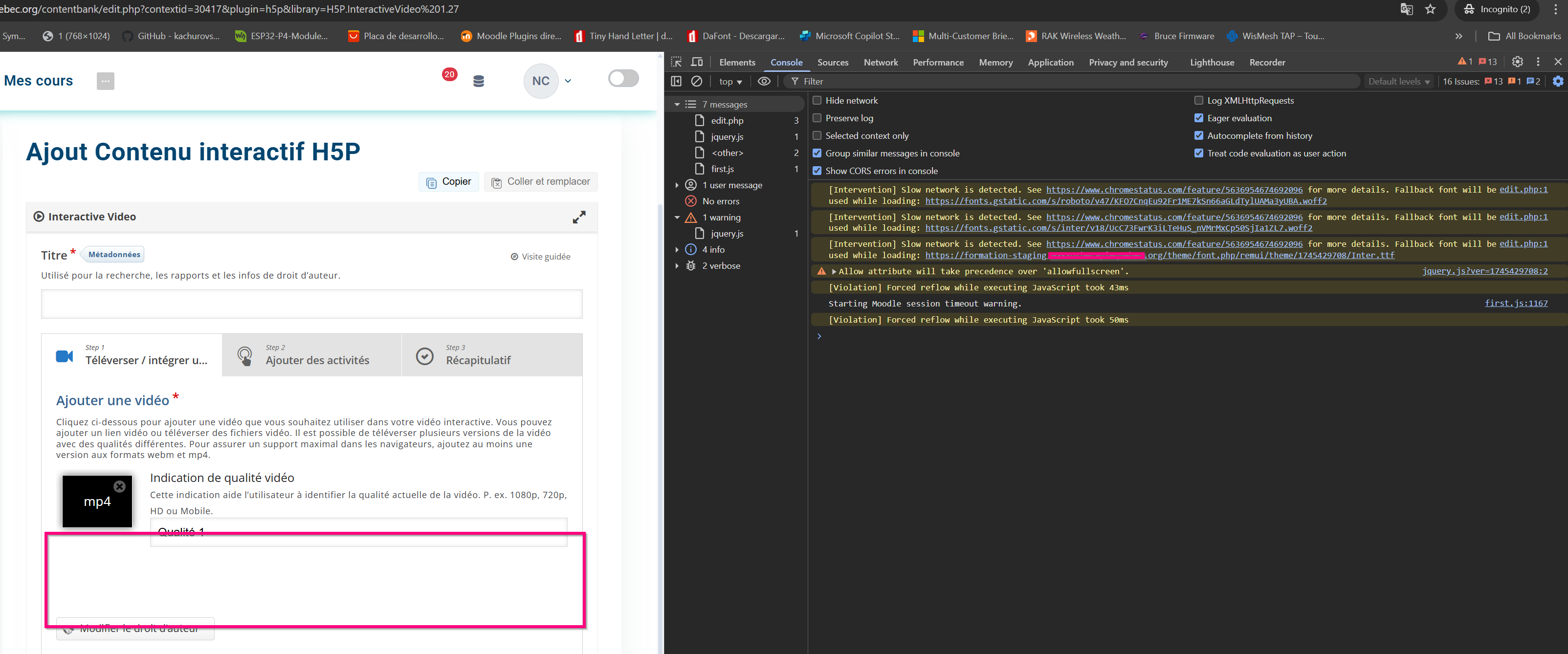Open the Chrome three-dot menu
Screen dimensions: 1568x654
pos(1556,9)
